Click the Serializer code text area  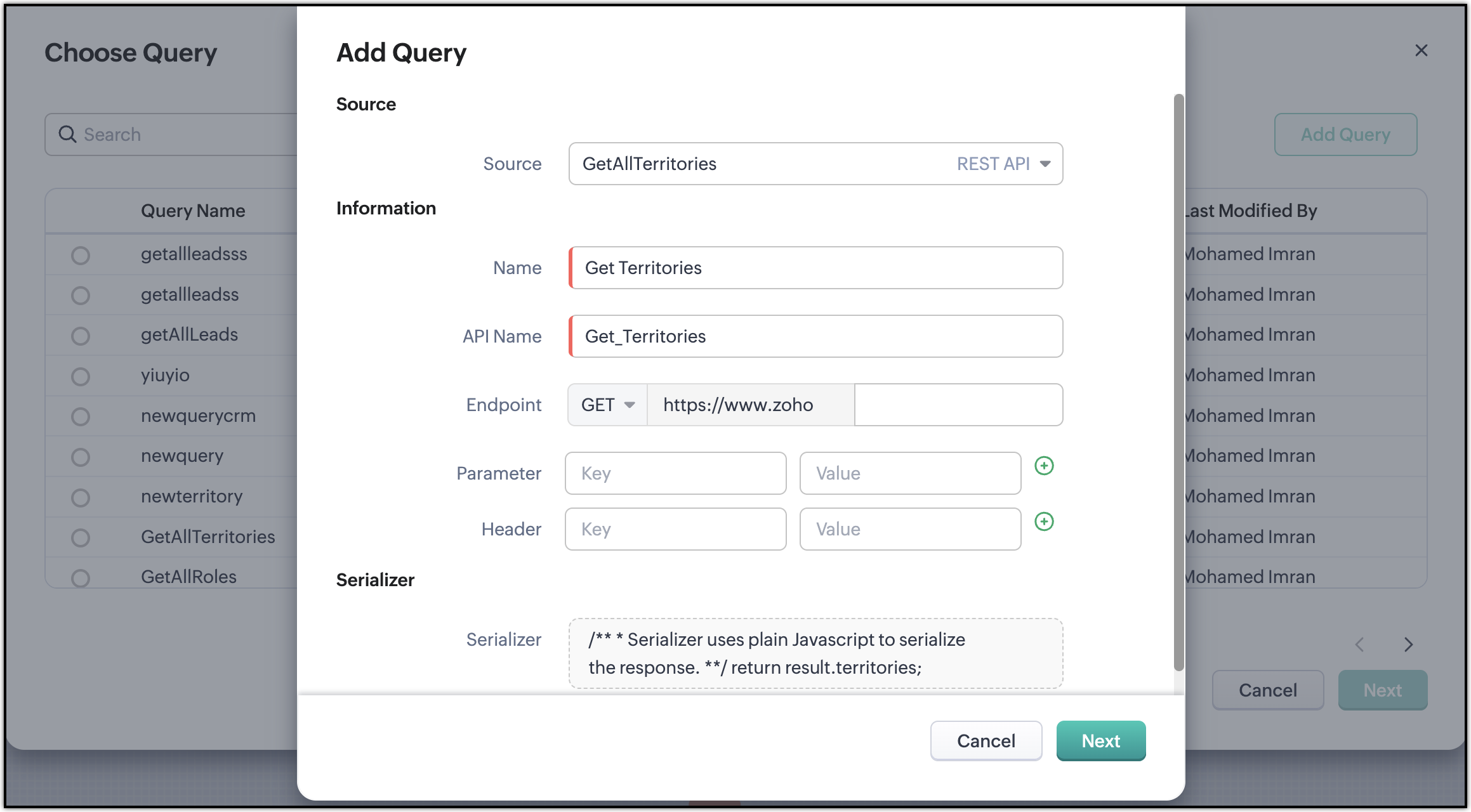815,653
